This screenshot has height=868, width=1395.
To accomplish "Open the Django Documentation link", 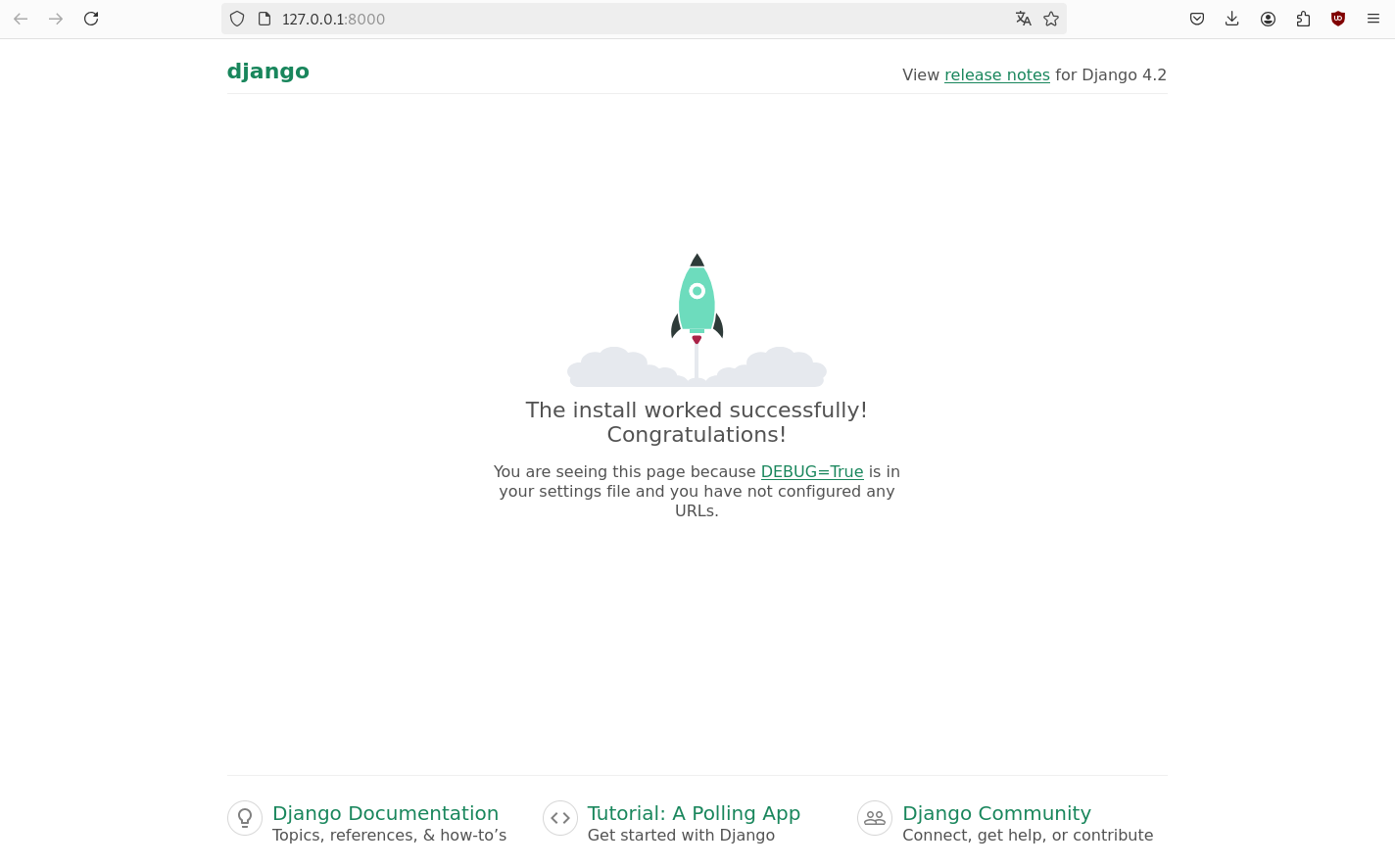I will (x=385, y=813).
